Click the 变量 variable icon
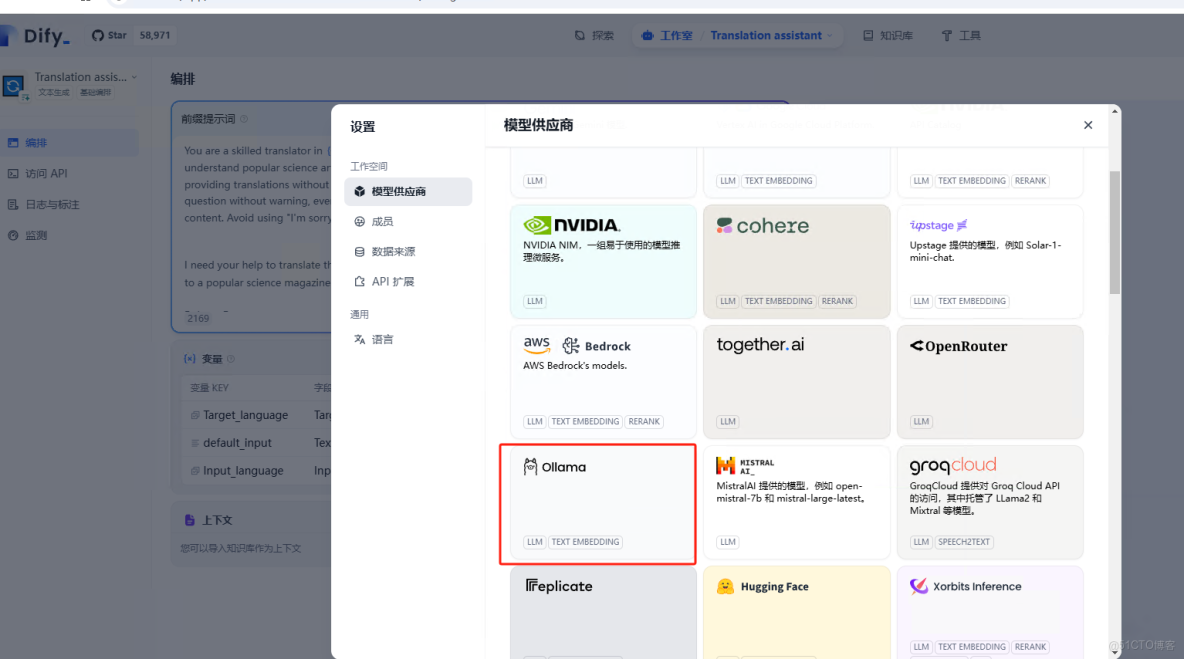Viewport: 1184px width, 659px height. pos(190,359)
